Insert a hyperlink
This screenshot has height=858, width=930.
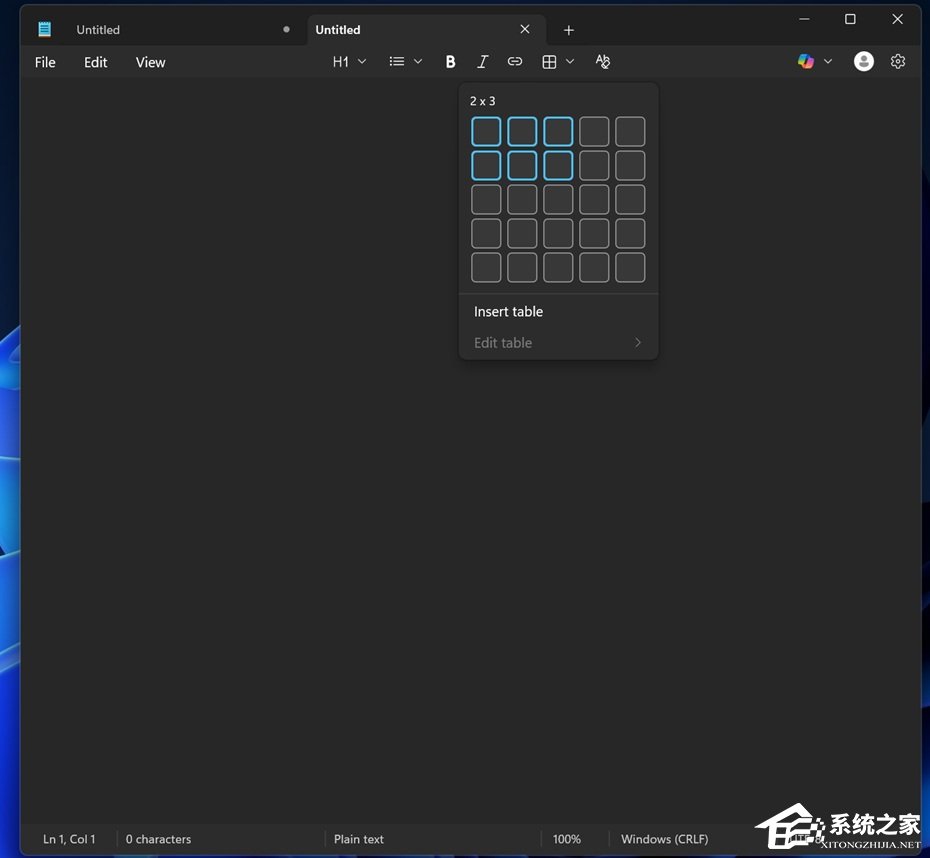(x=515, y=62)
